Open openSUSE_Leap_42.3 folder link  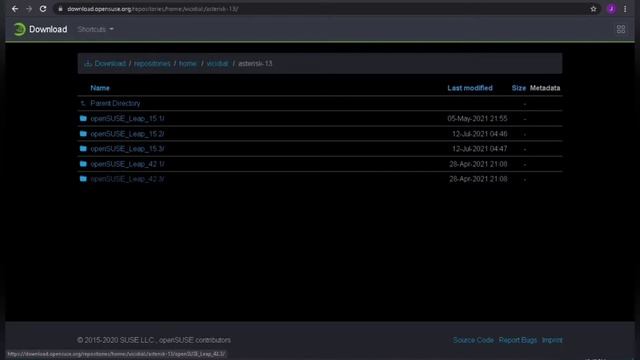[x=127, y=179]
